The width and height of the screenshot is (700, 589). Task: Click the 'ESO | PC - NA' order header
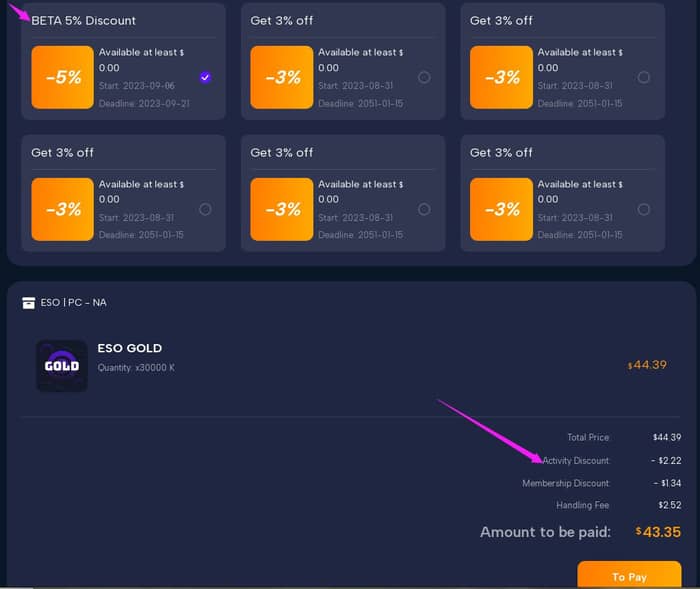coord(73,302)
